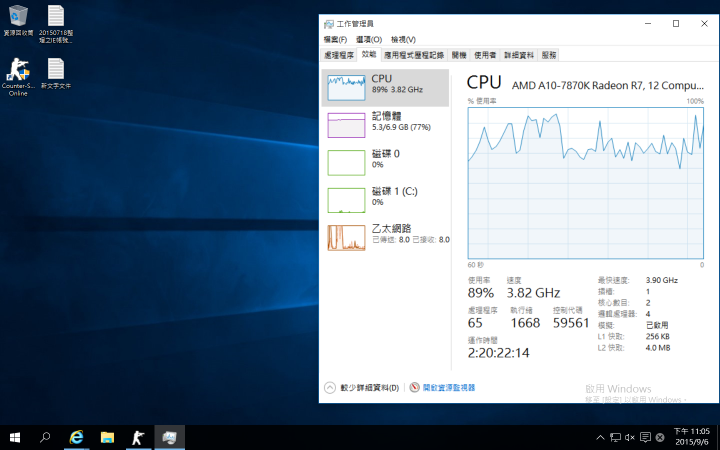Open the 檔案(F) menu
The width and height of the screenshot is (720, 450).
tap(335, 39)
